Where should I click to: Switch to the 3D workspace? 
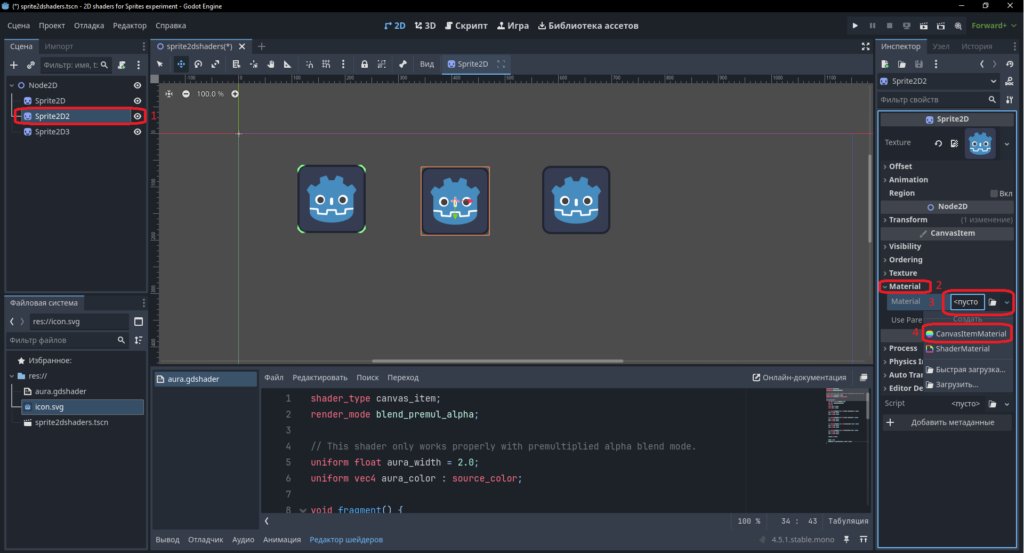click(425, 25)
